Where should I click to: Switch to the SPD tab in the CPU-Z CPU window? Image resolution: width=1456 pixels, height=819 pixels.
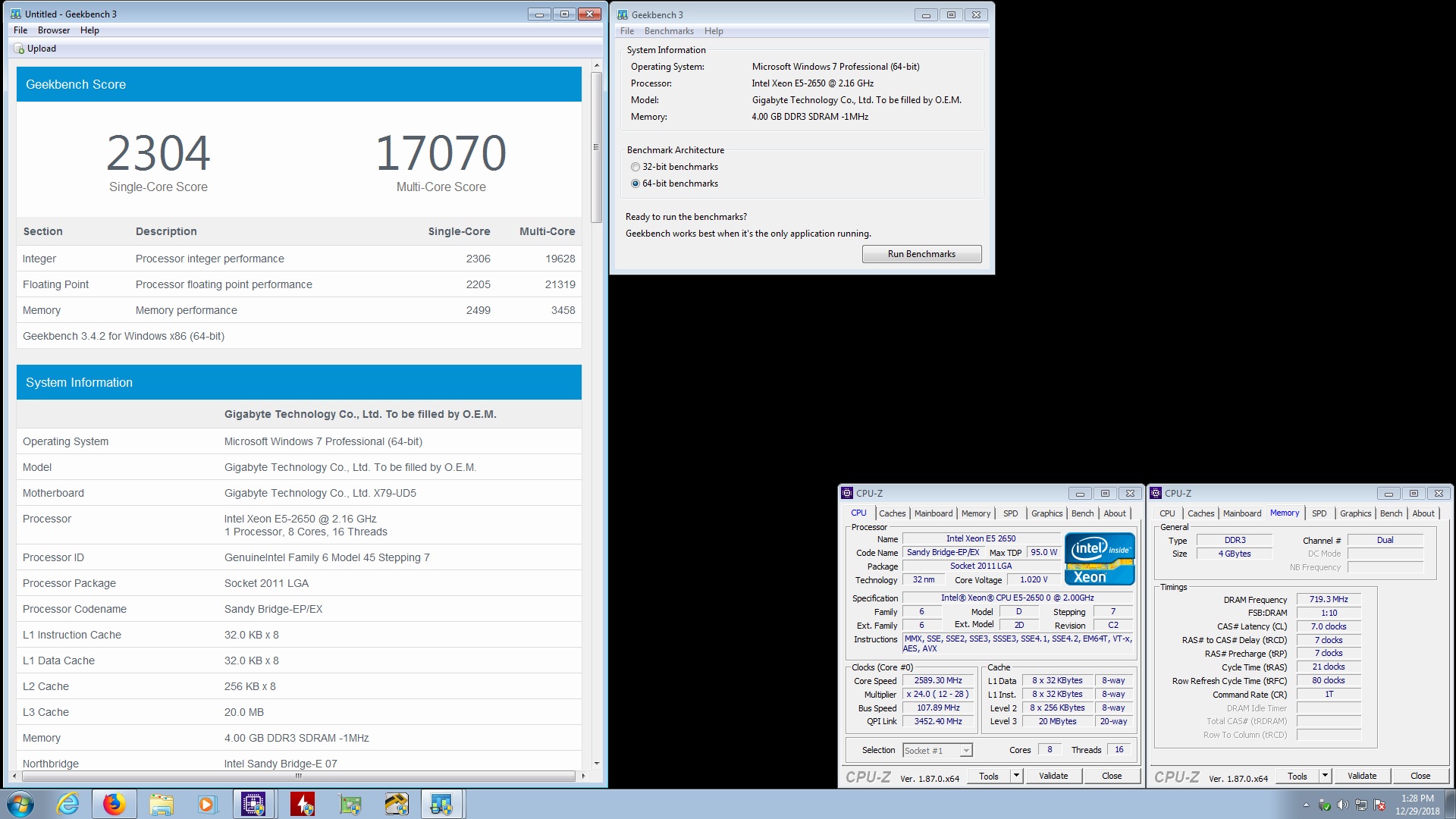click(x=1011, y=513)
